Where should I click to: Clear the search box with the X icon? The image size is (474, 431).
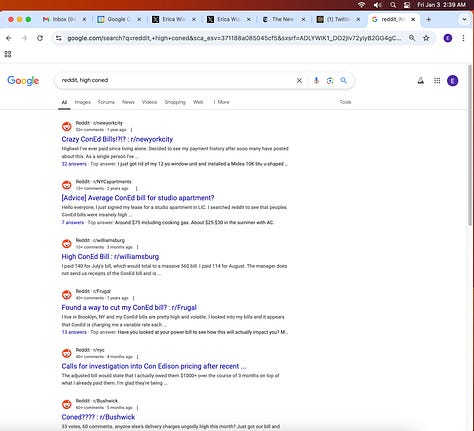(299, 80)
